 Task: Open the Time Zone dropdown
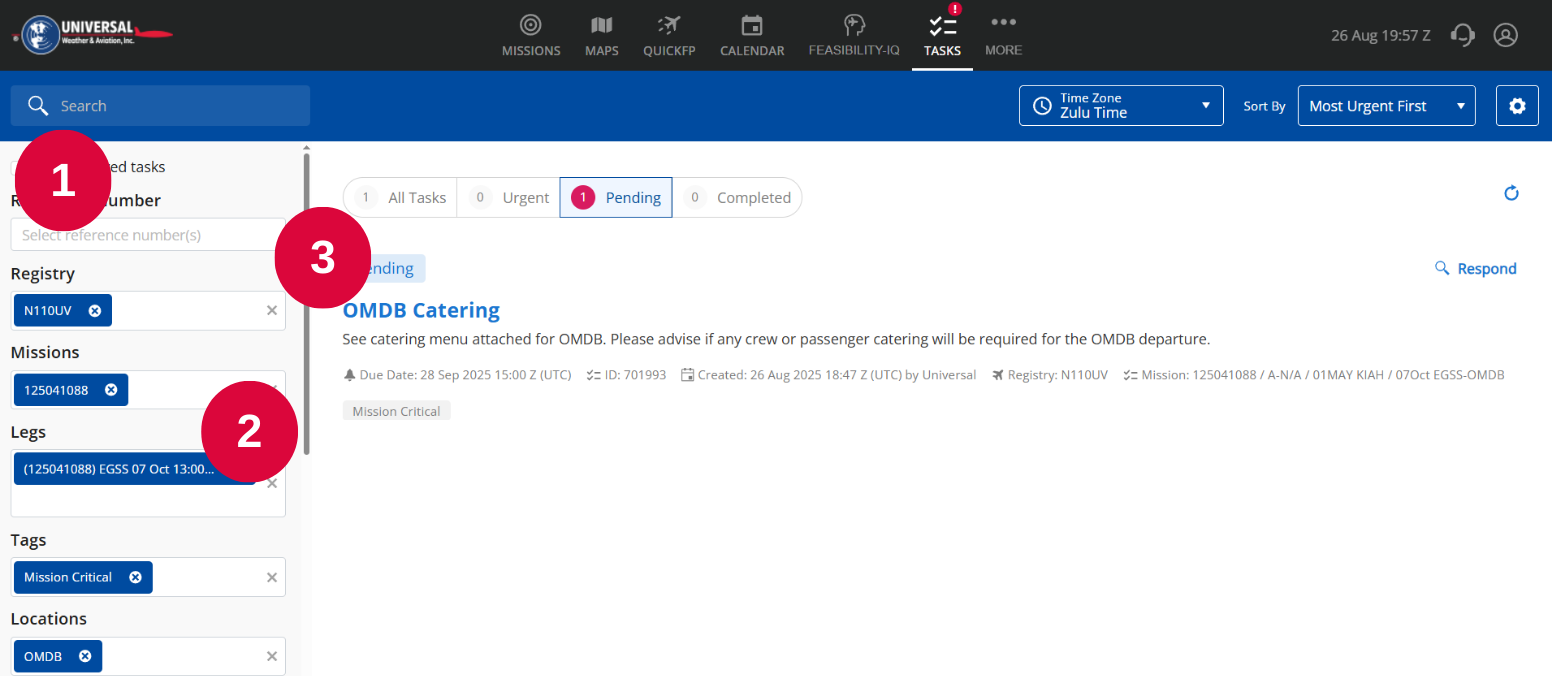[1120, 106]
